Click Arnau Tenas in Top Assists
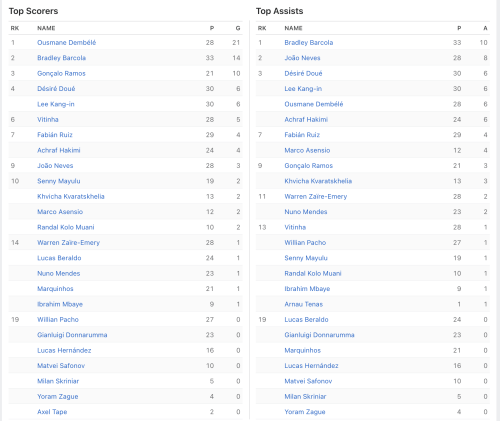The image size is (500, 421). (x=304, y=304)
